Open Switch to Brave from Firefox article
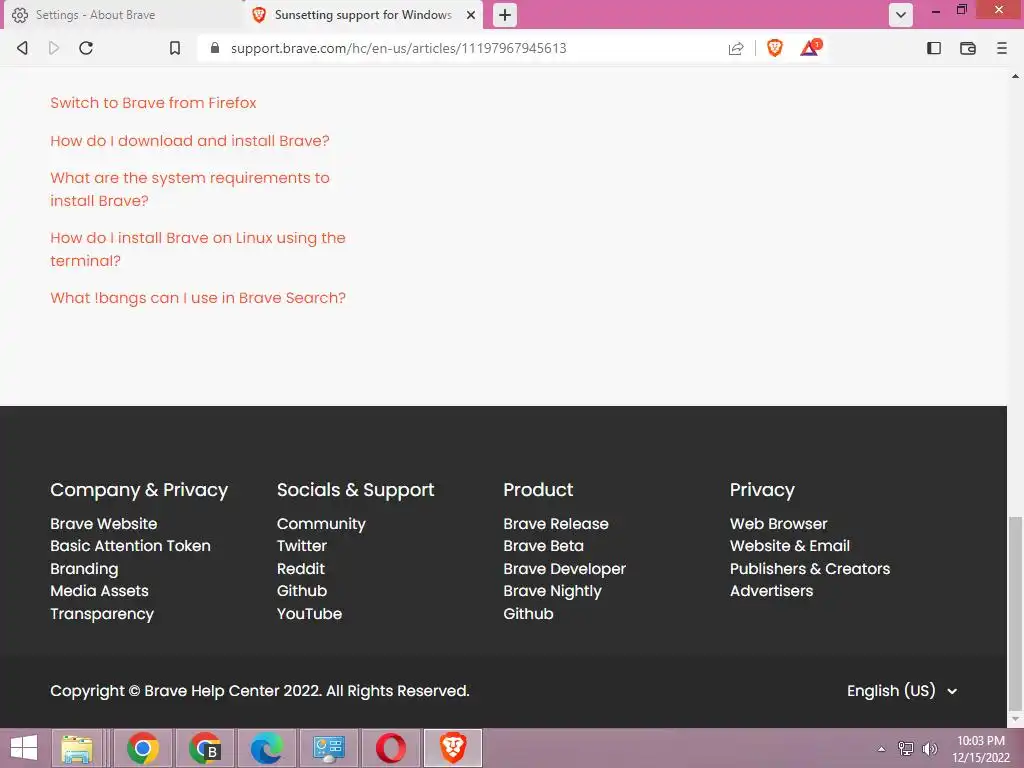The image size is (1024, 768). [x=153, y=103]
